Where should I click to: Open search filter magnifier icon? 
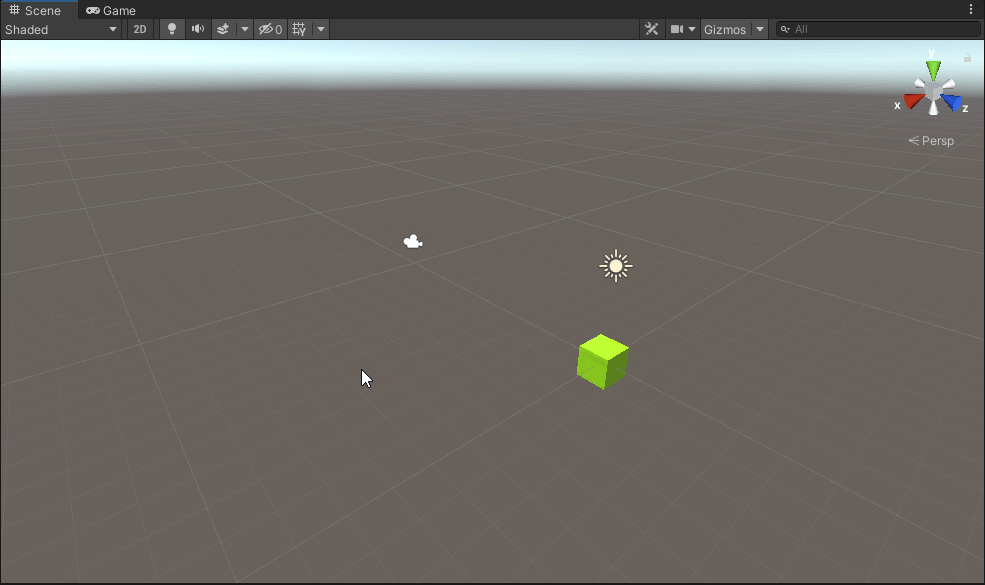point(785,29)
